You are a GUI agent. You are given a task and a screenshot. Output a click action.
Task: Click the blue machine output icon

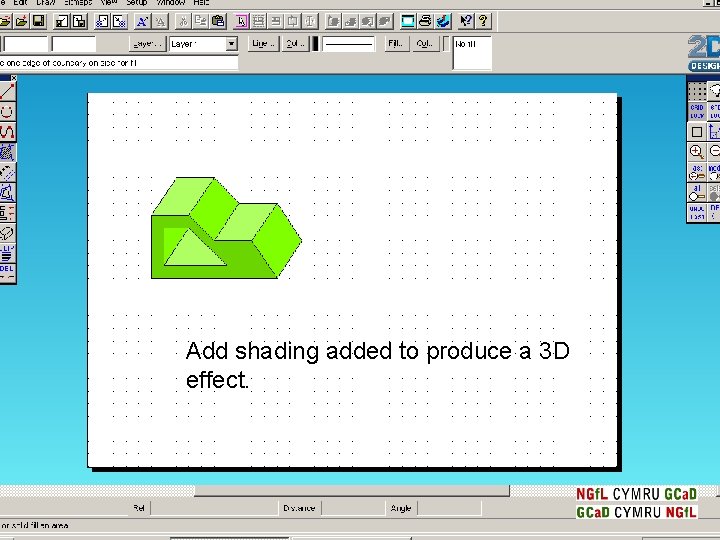[443, 21]
